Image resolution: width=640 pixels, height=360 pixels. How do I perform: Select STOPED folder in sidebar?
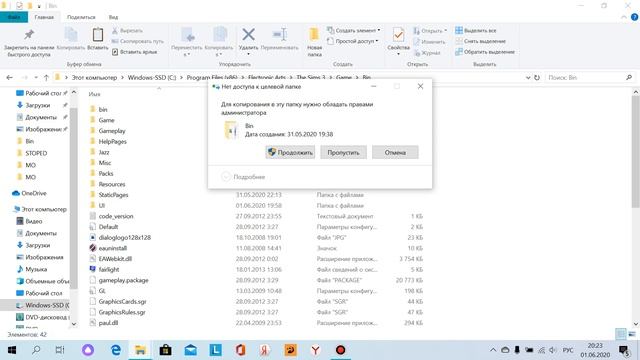pos(36,153)
